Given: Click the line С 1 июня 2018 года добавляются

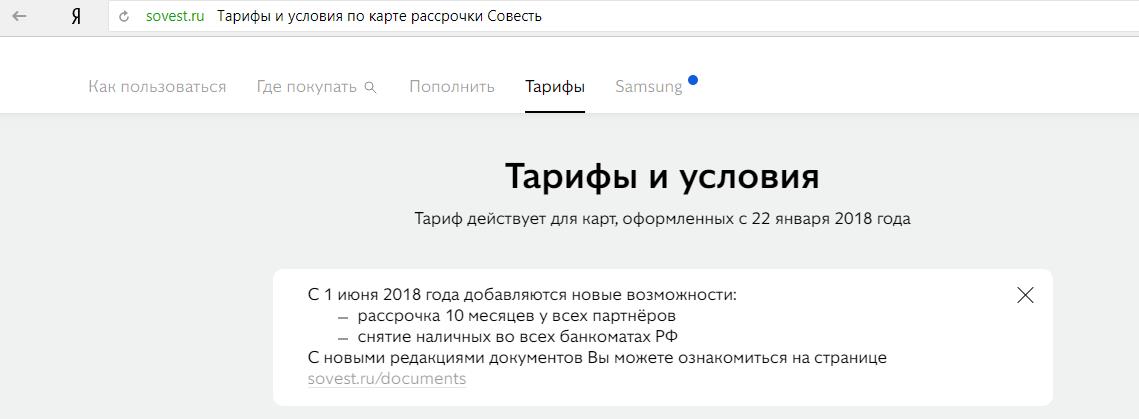Looking at the screenshot, I should [522, 296].
